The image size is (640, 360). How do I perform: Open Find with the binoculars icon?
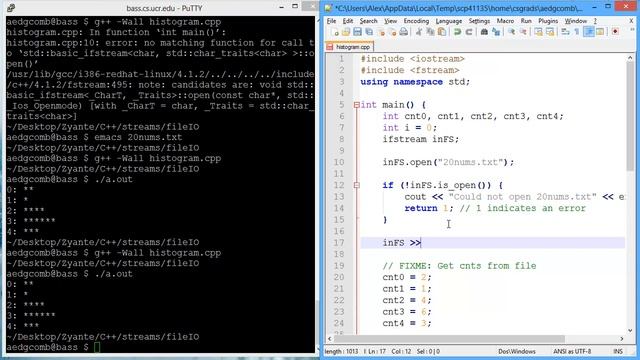point(484,32)
